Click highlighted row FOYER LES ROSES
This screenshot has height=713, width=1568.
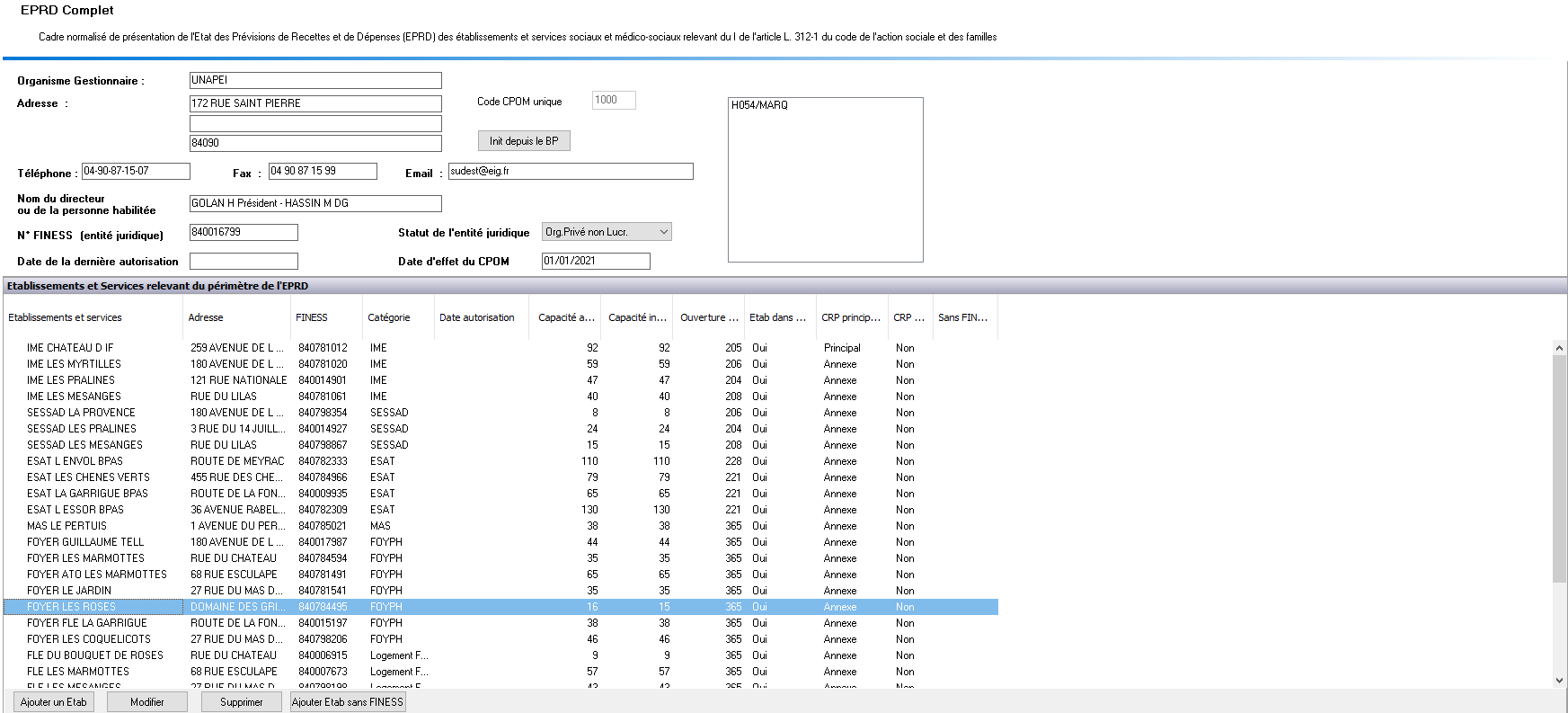[x=501, y=607]
